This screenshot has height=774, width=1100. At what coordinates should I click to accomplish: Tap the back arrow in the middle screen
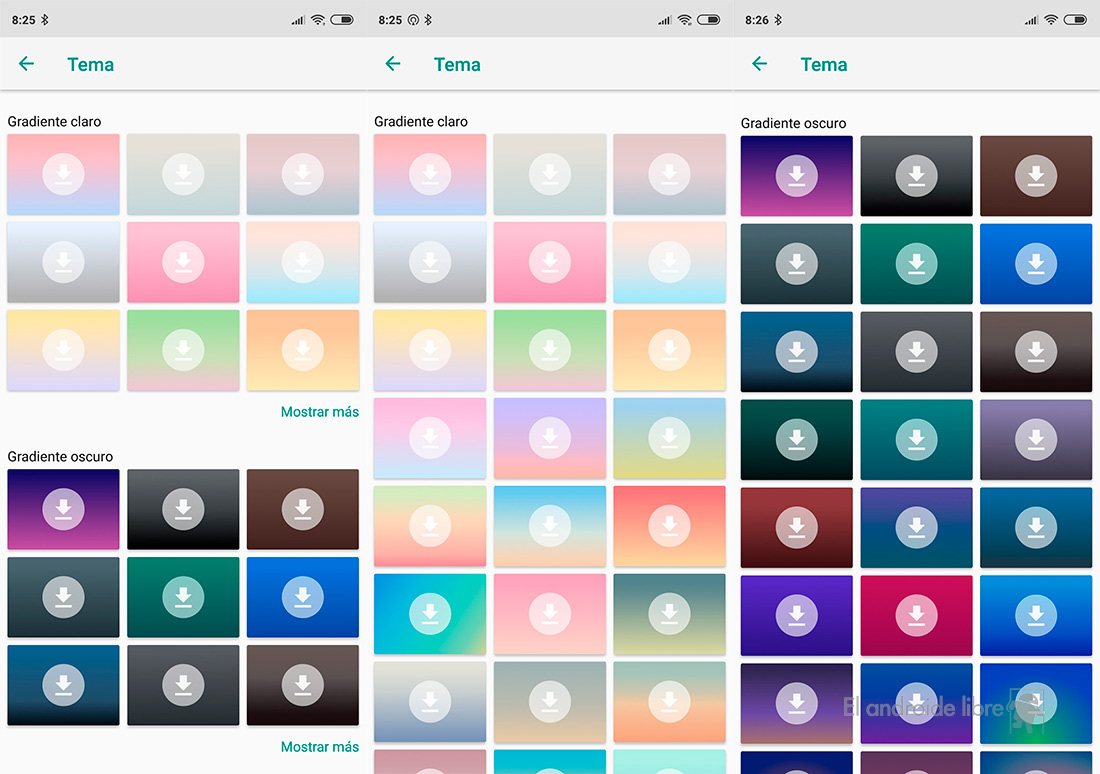[x=393, y=64]
